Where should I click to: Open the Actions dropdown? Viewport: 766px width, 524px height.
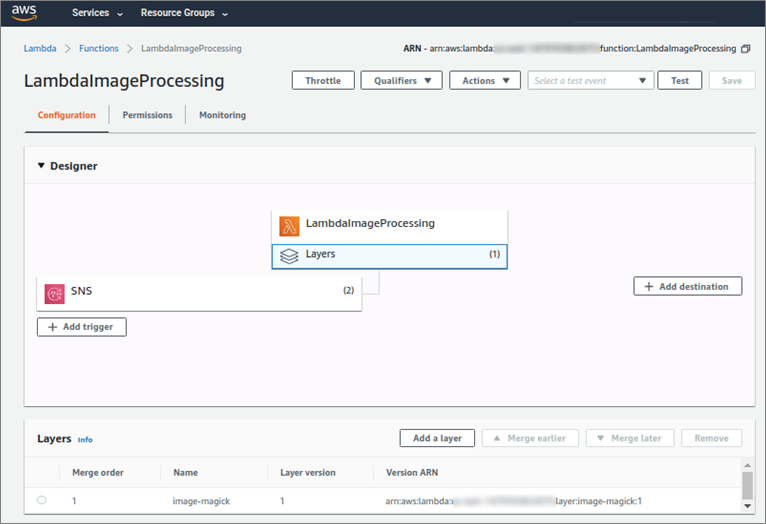[x=485, y=81]
